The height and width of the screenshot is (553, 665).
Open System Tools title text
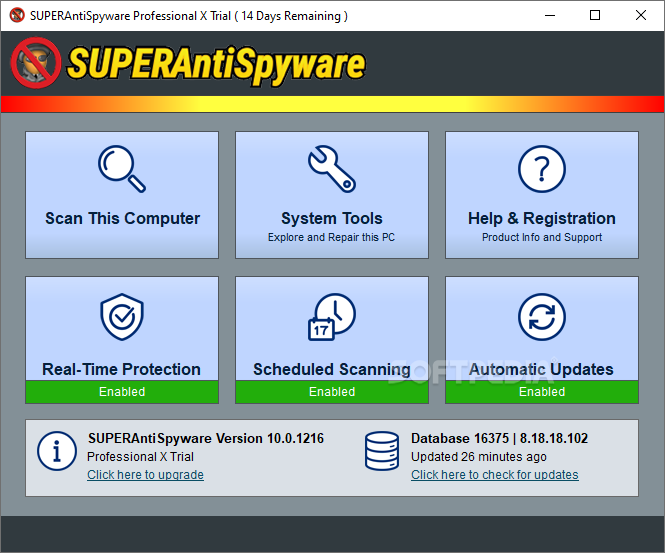332,218
